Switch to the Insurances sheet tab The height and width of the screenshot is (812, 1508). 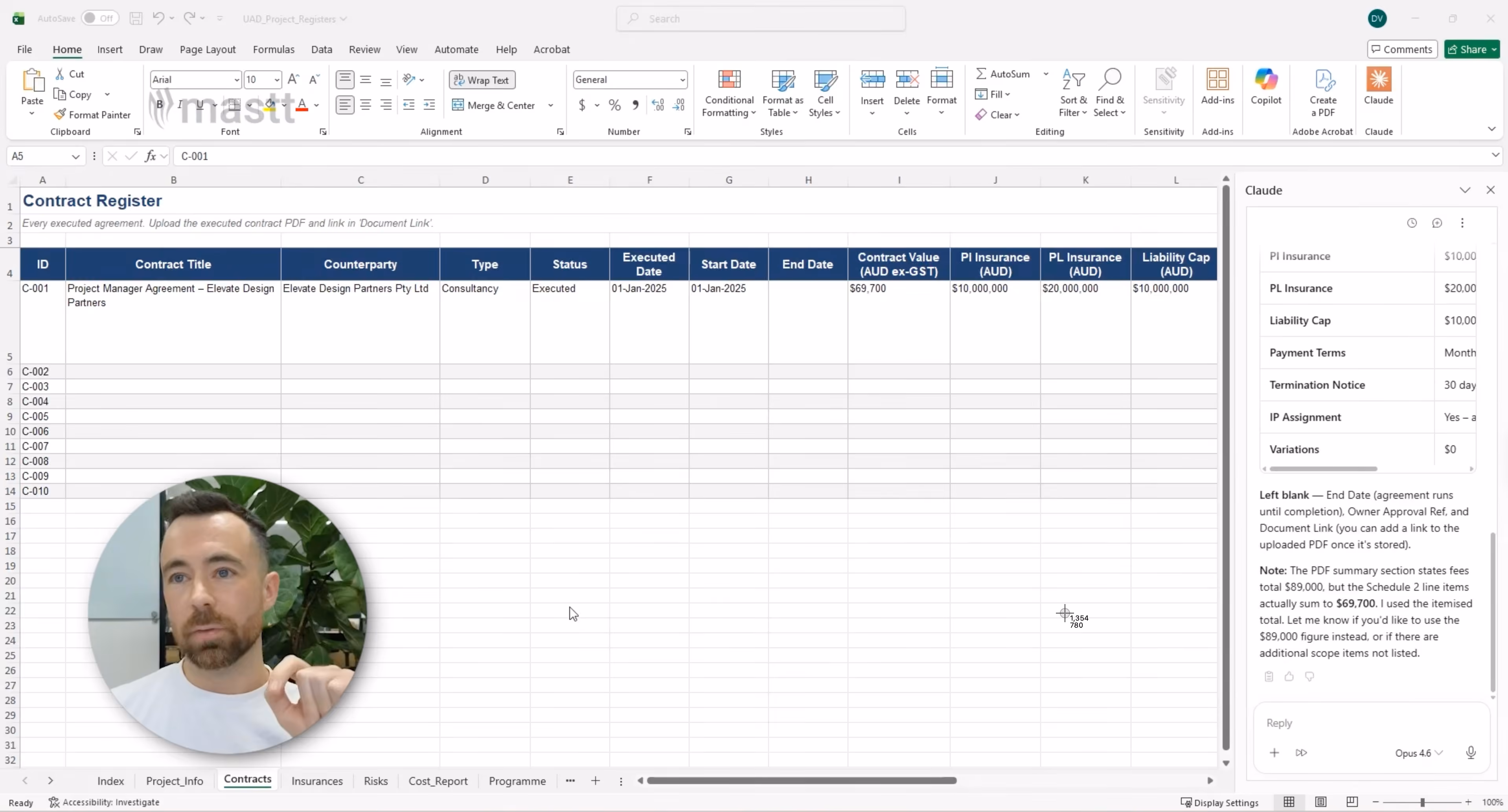317,781
